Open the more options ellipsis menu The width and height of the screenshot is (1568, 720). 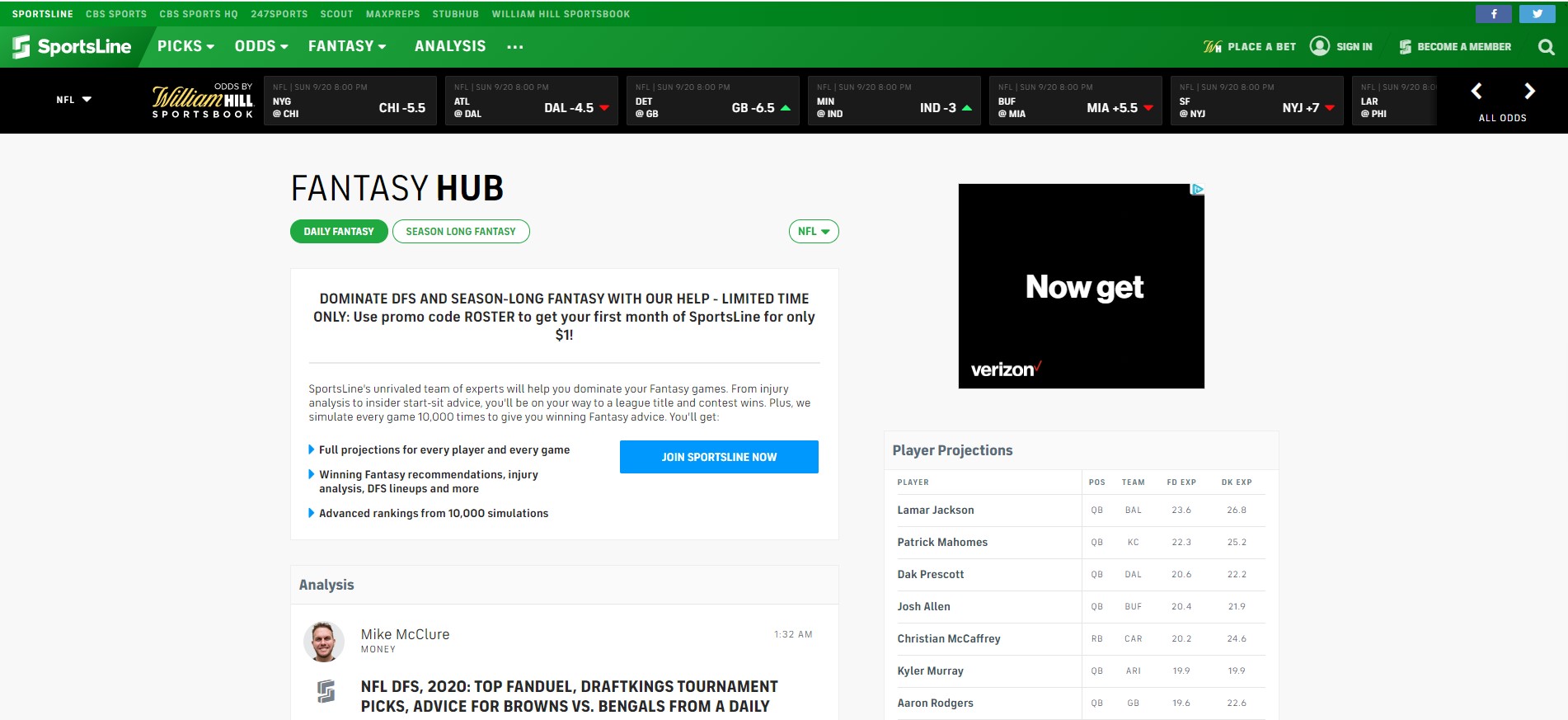(515, 47)
